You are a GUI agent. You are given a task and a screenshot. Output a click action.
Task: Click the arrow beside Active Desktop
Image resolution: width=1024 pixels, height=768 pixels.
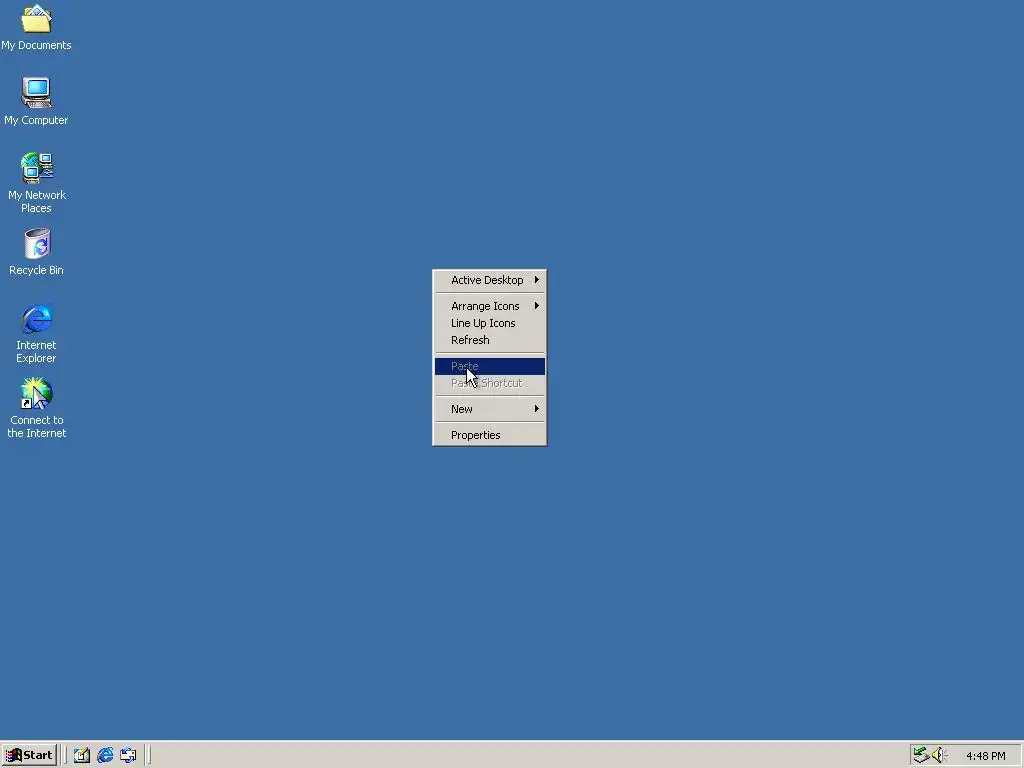[537, 280]
